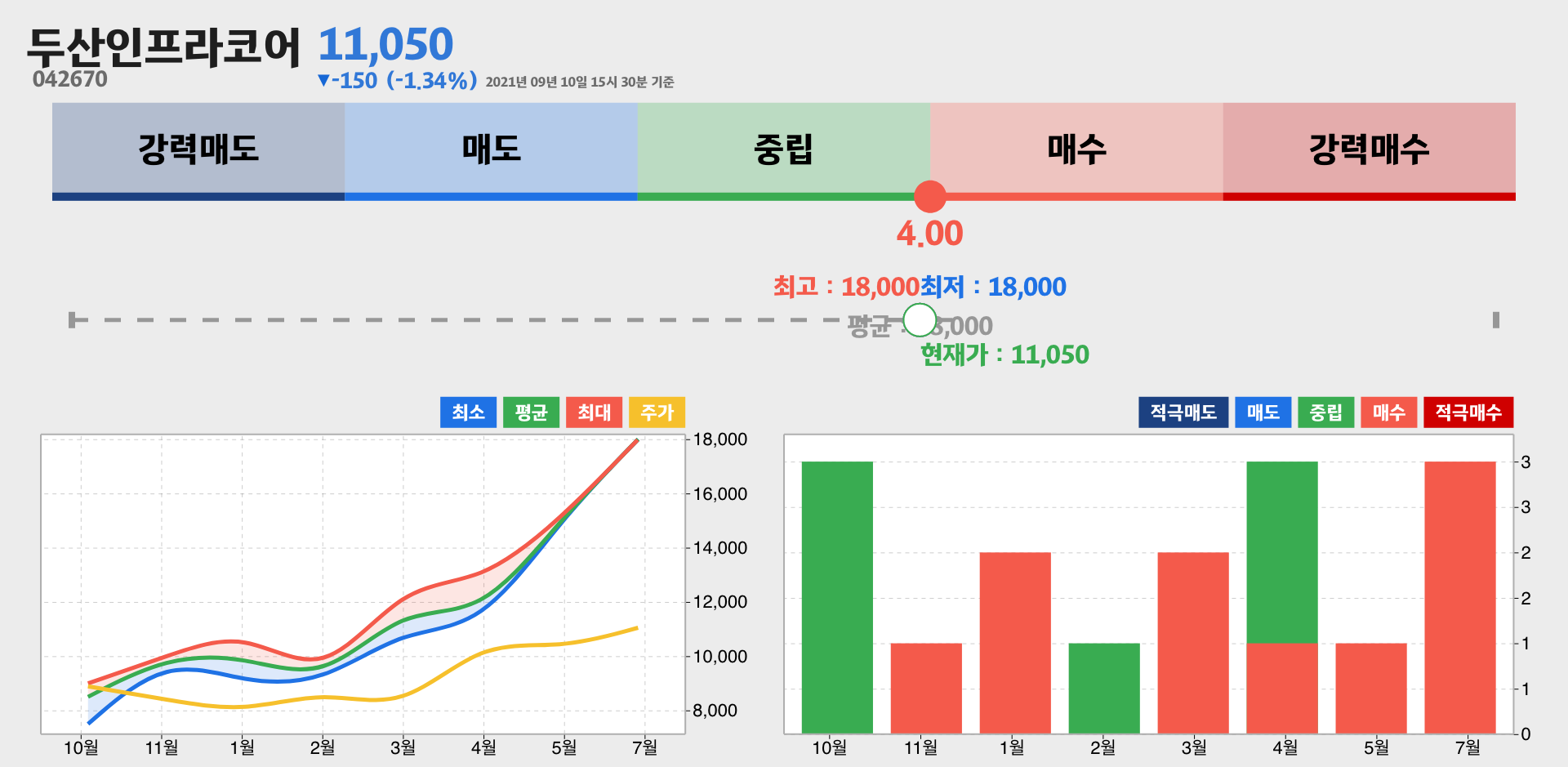Click the 두산인프라코어 stock name
Viewport: 1568px width, 767px height.
pos(164,47)
